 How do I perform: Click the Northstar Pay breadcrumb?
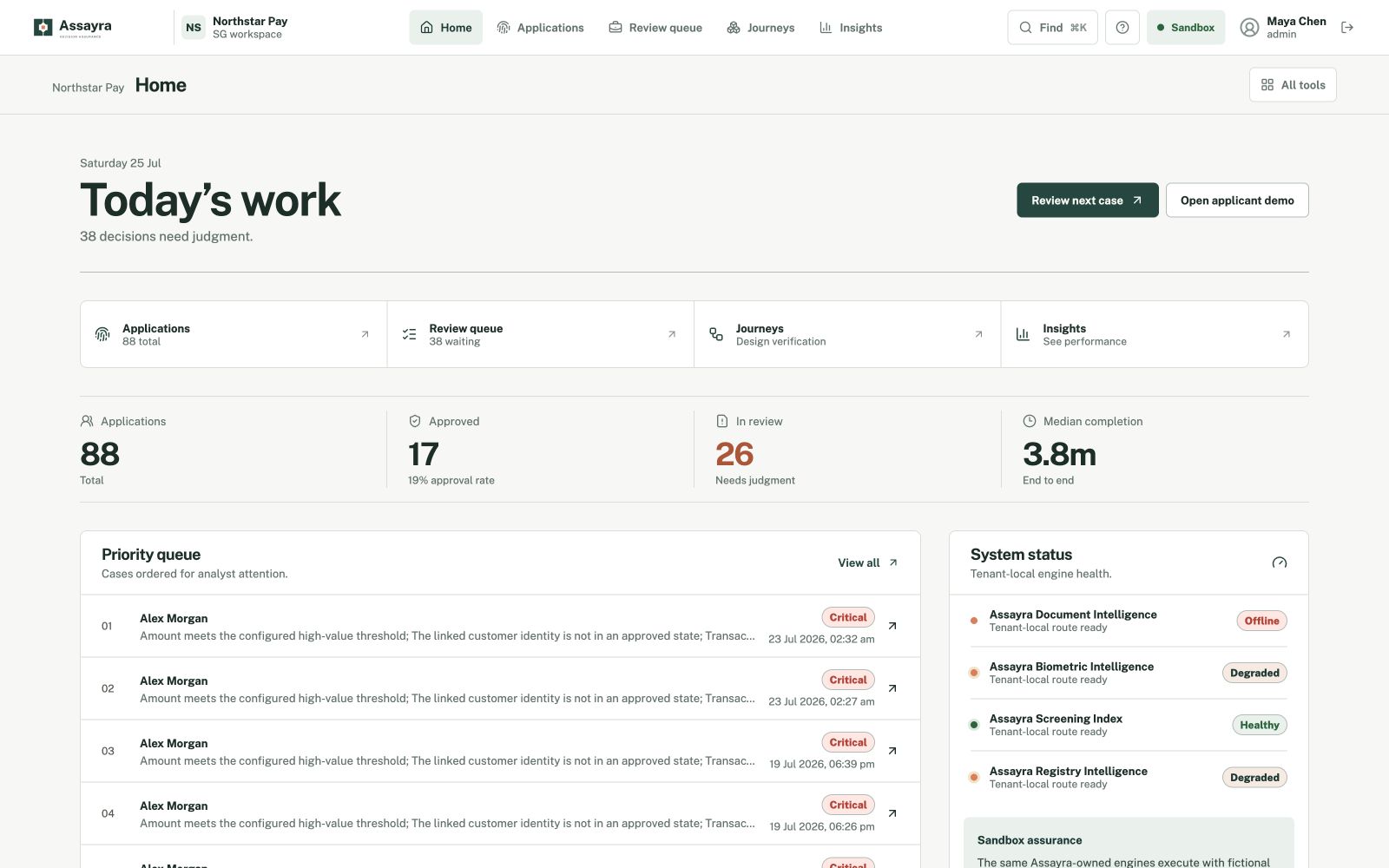point(88,88)
